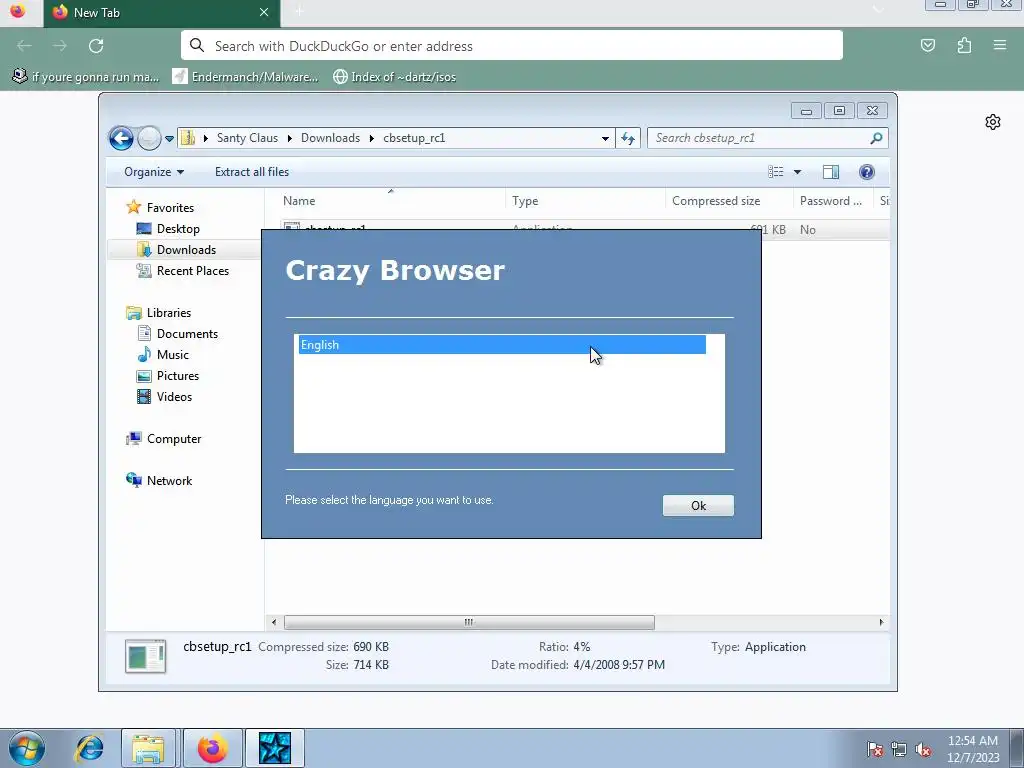The width and height of the screenshot is (1024, 768).
Task: Click the cbsetup_rc1 thumbnail in details pane
Action: pos(145,656)
